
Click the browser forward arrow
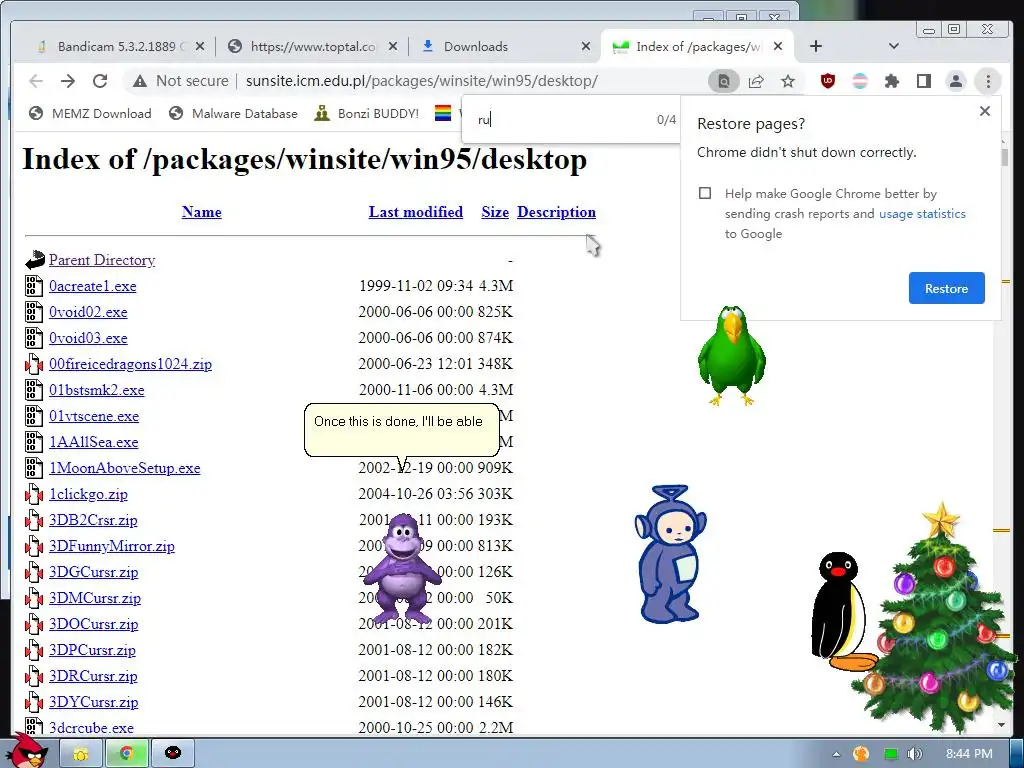tap(68, 81)
